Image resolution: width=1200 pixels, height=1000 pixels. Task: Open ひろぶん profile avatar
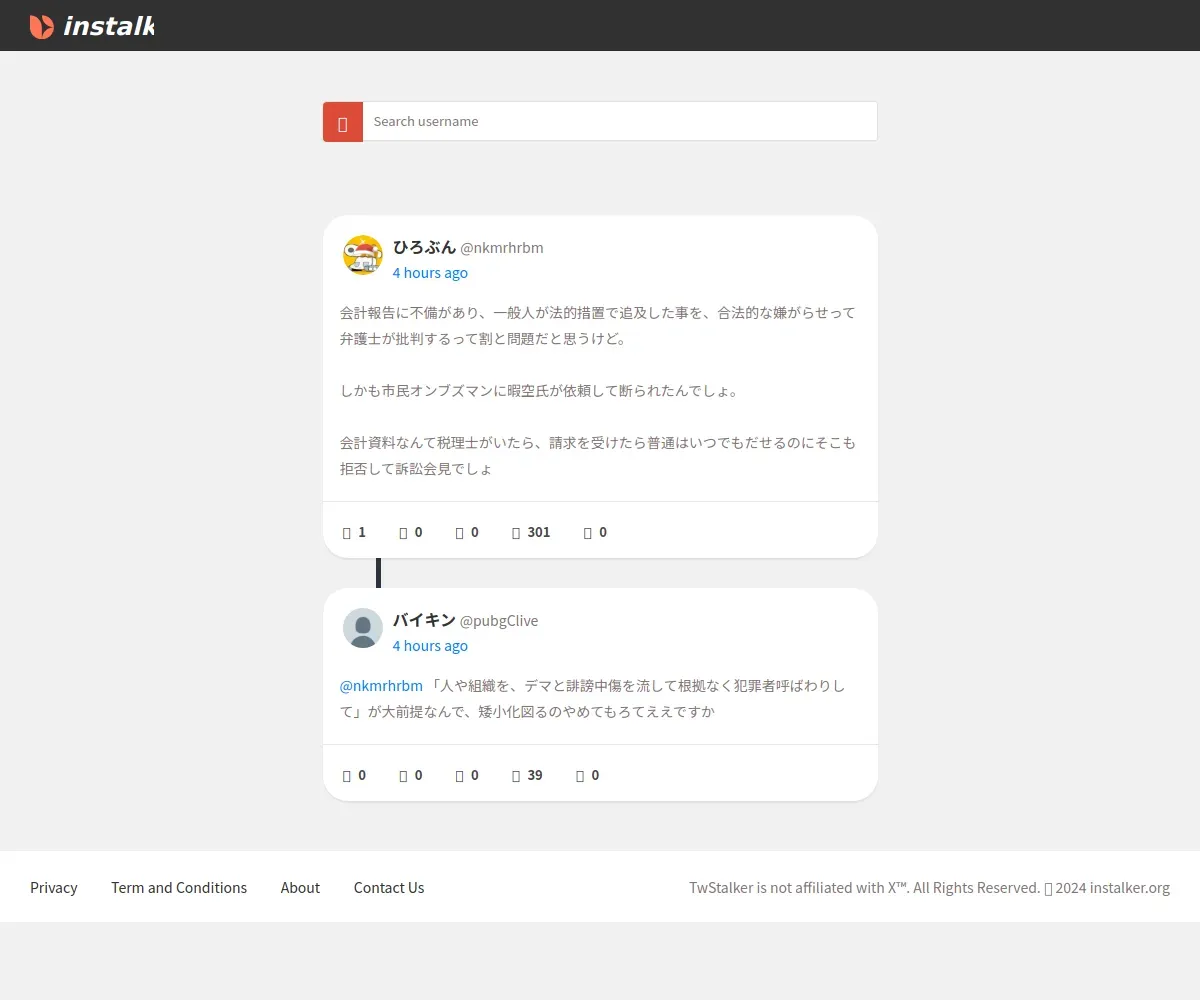(363, 256)
